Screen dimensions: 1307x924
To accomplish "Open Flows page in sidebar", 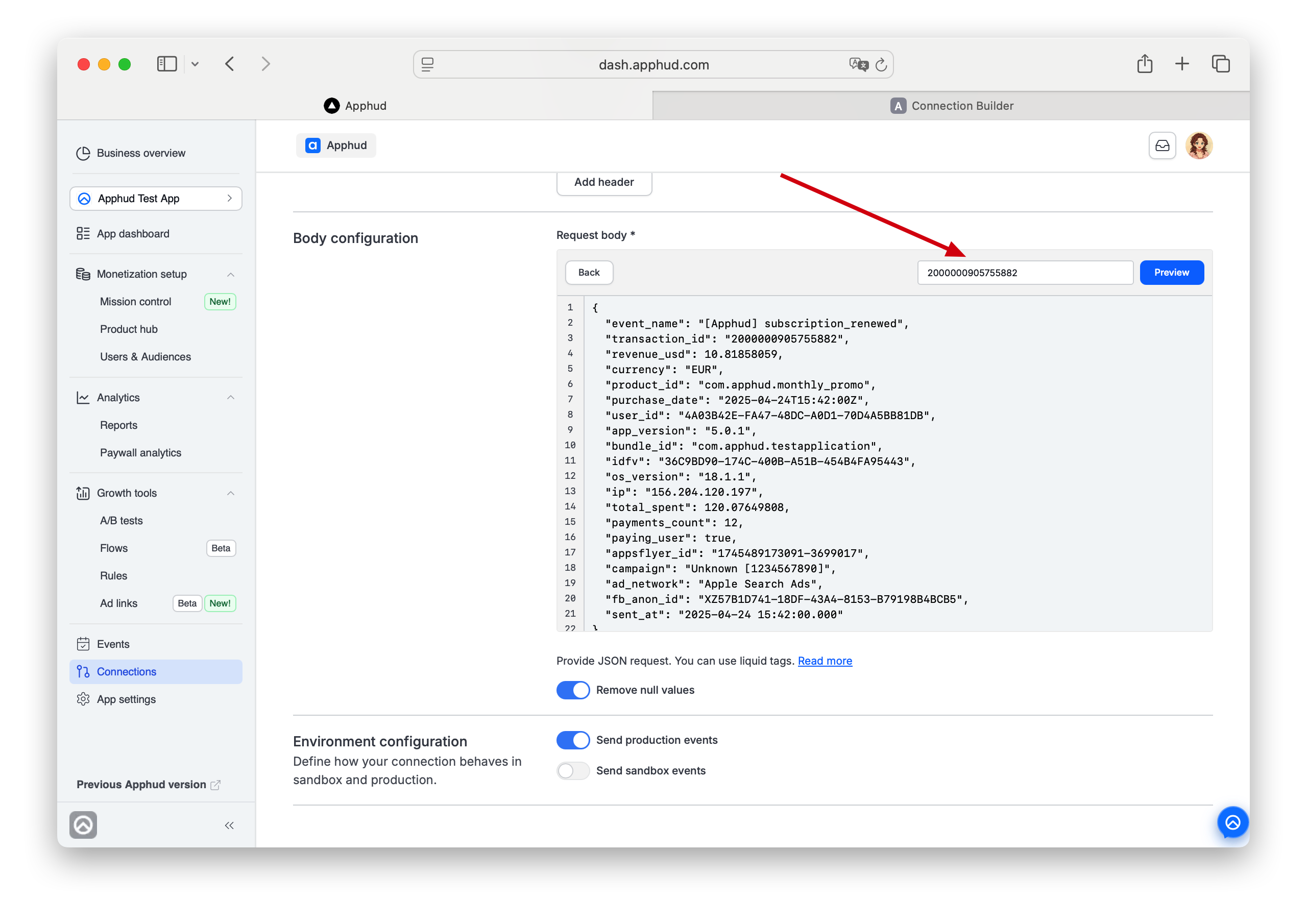I will pyautogui.click(x=114, y=548).
